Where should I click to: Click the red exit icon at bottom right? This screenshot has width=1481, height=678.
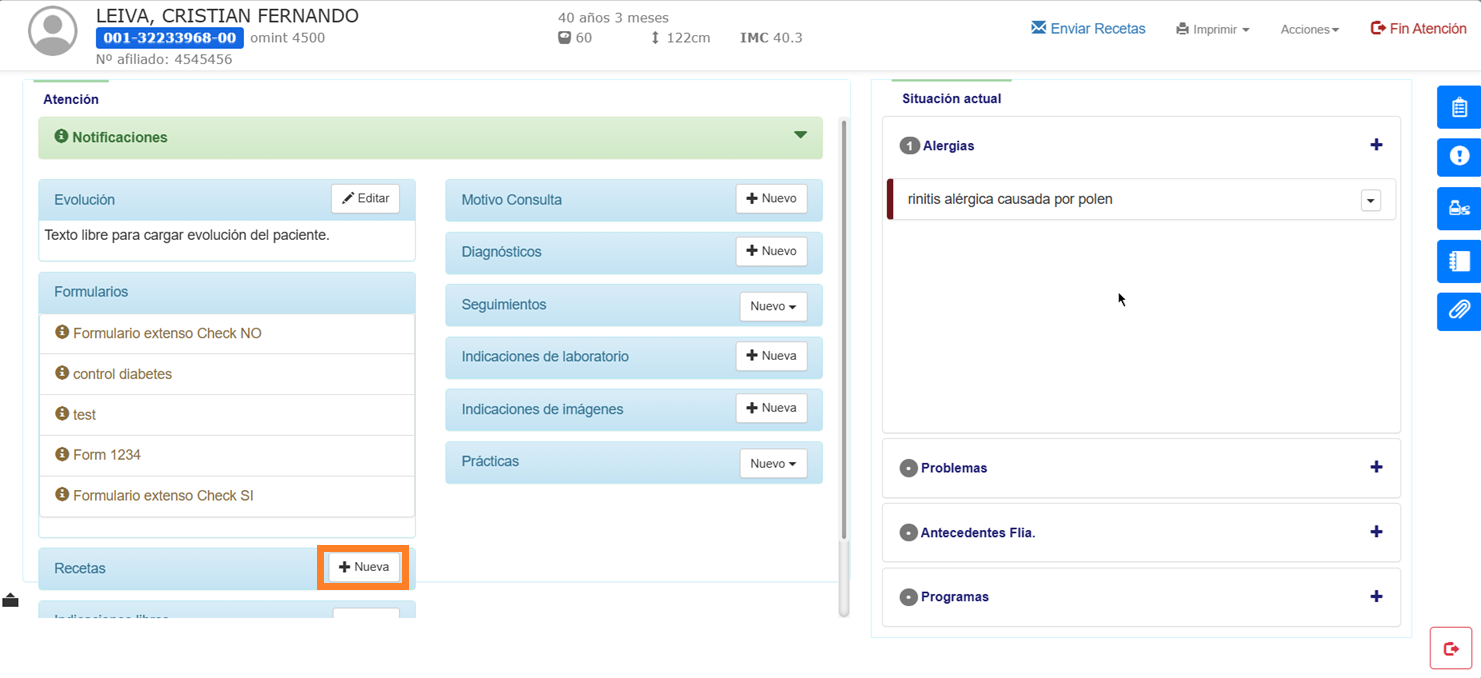click(1451, 649)
